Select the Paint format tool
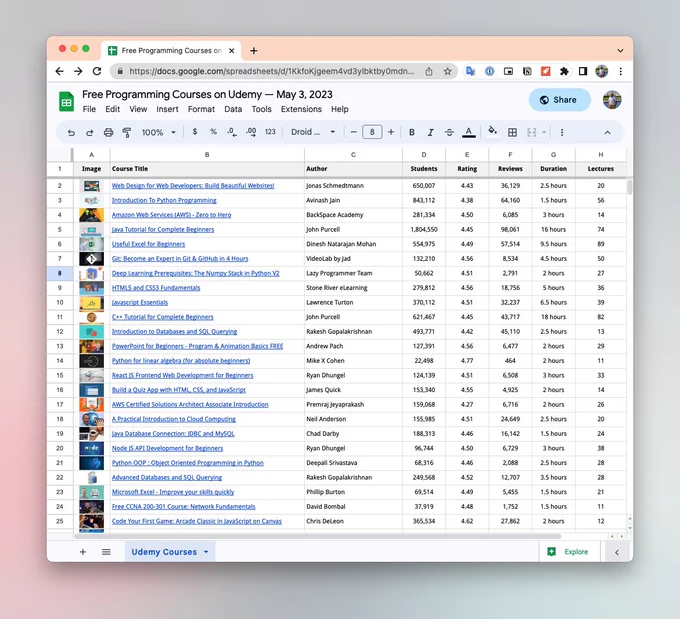The image size is (680, 619). (x=127, y=132)
